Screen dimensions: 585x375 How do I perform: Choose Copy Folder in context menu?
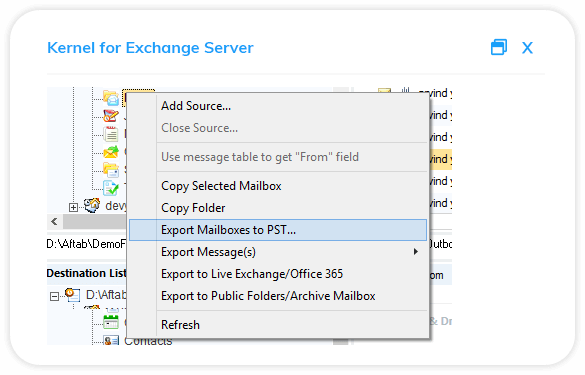[x=278, y=208]
